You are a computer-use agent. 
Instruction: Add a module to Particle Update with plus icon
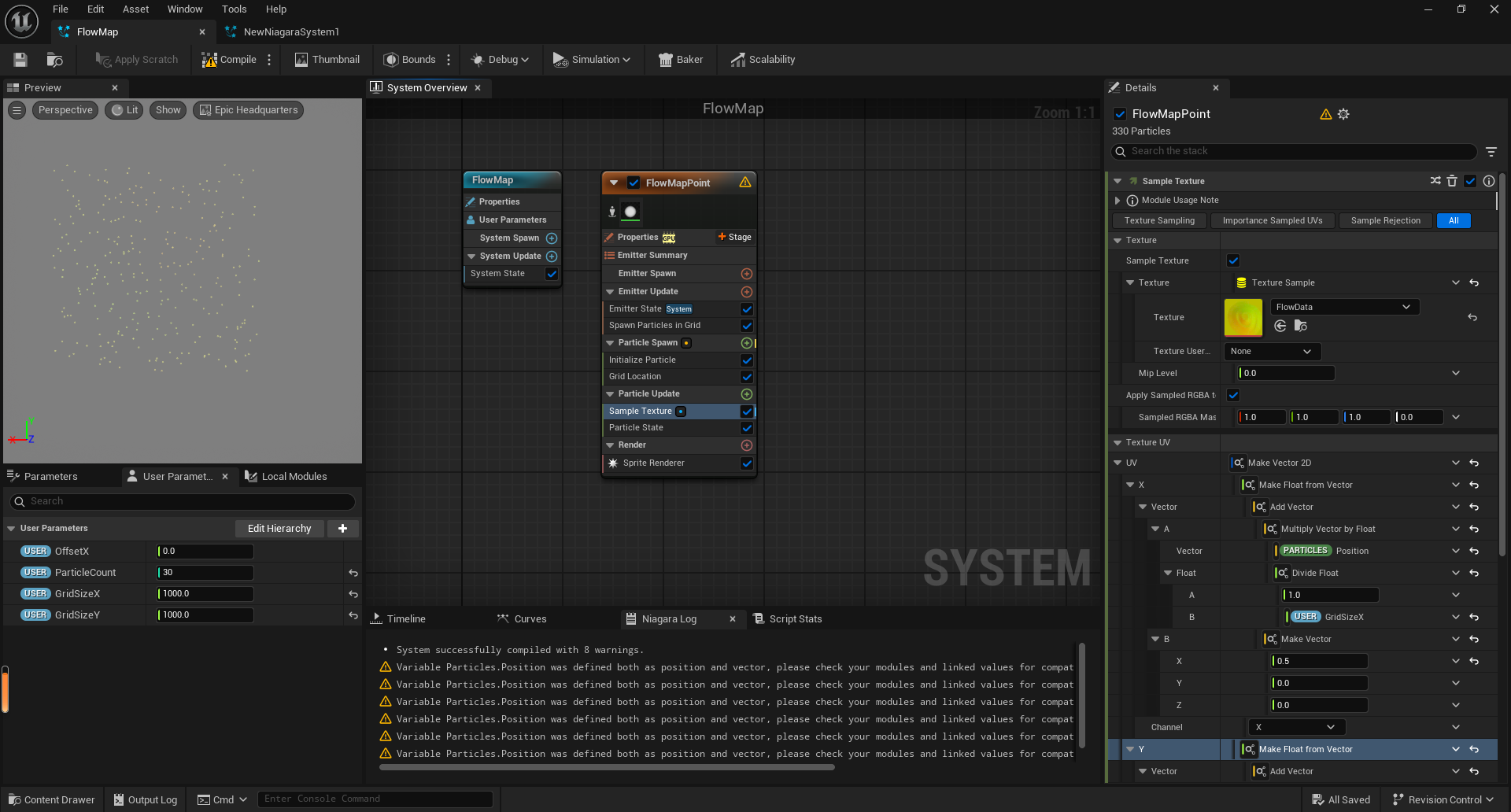click(x=747, y=393)
